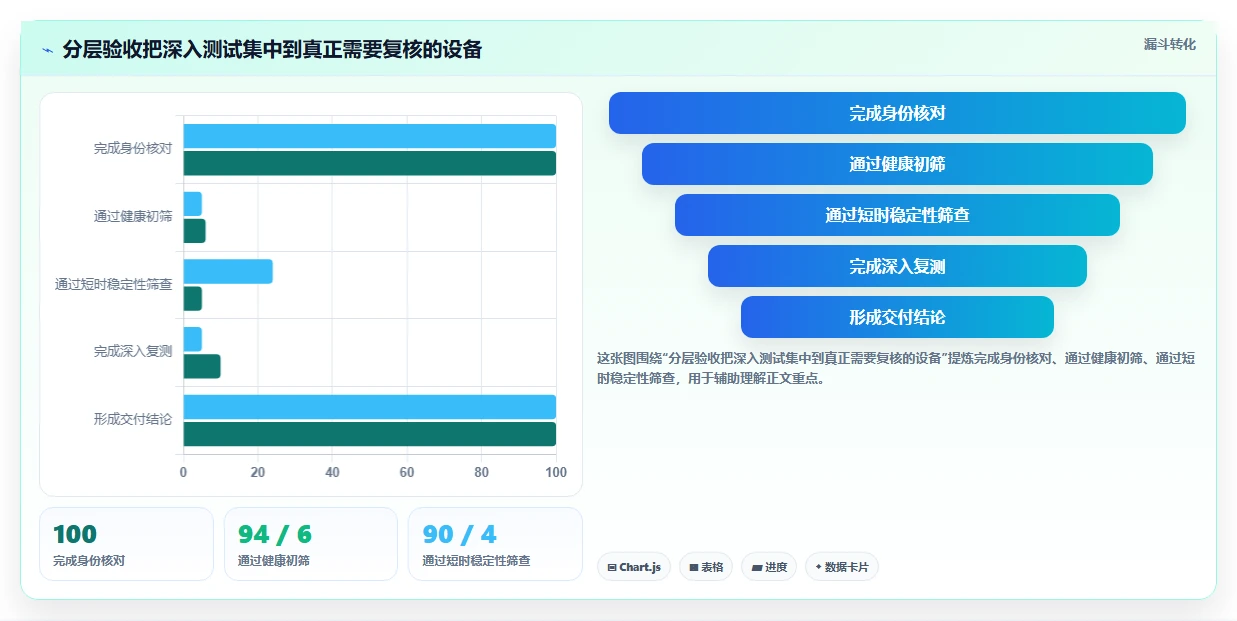Open the 100 完成身份核对 data card
Viewport: 1237px width, 621px height.
click(x=126, y=544)
